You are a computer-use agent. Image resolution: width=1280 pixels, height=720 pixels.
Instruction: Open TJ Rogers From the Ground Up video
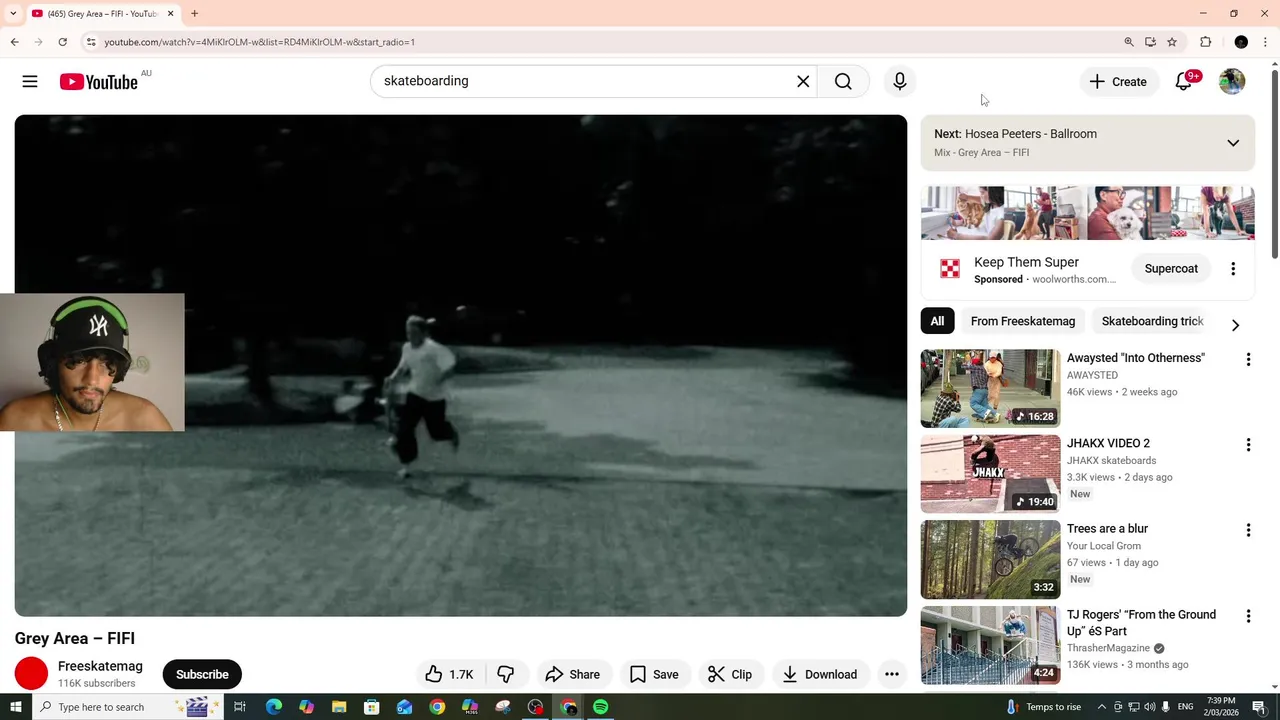(x=990, y=645)
